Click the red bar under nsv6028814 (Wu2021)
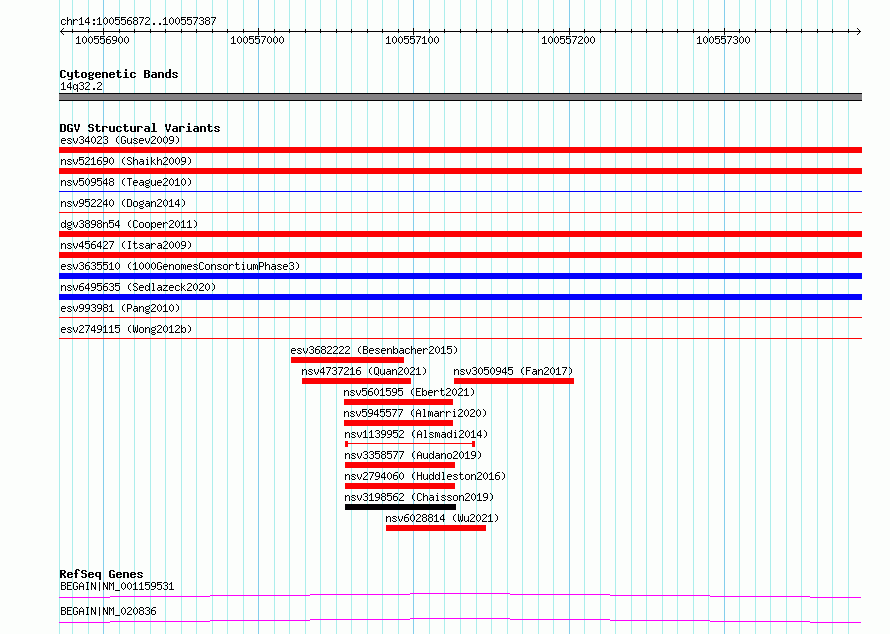 (436, 528)
